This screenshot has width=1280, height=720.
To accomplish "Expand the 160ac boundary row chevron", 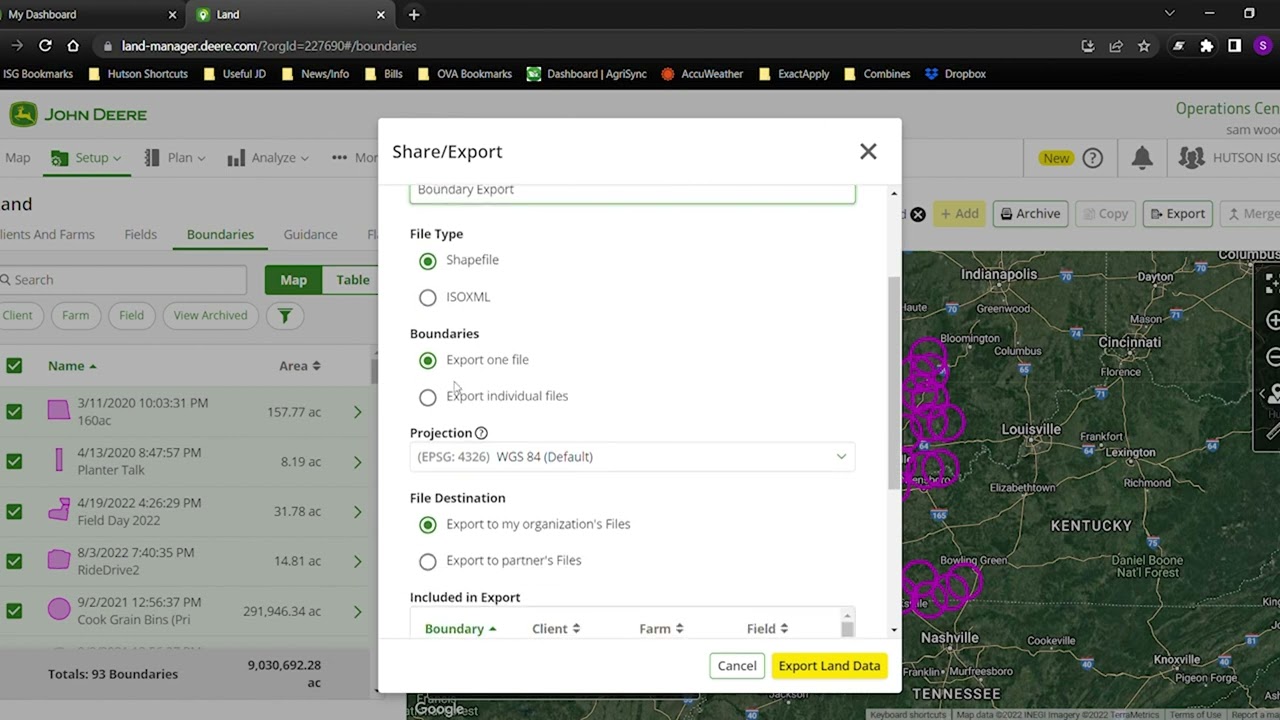I will 357,412.
